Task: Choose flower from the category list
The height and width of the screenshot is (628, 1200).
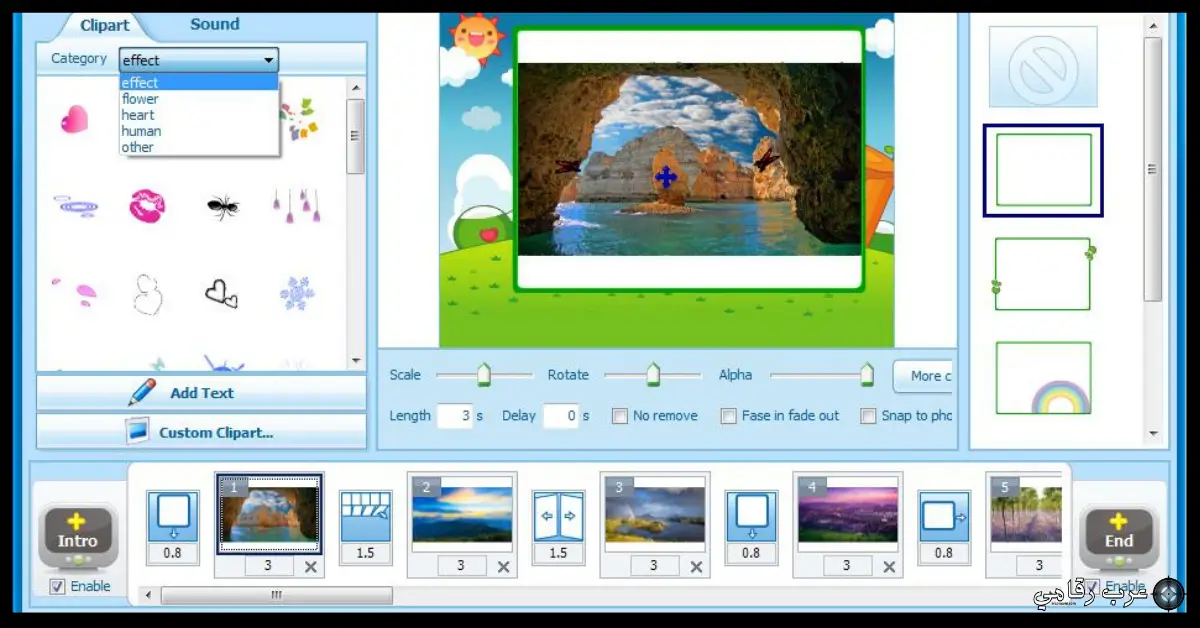Action: tap(140, 98)
